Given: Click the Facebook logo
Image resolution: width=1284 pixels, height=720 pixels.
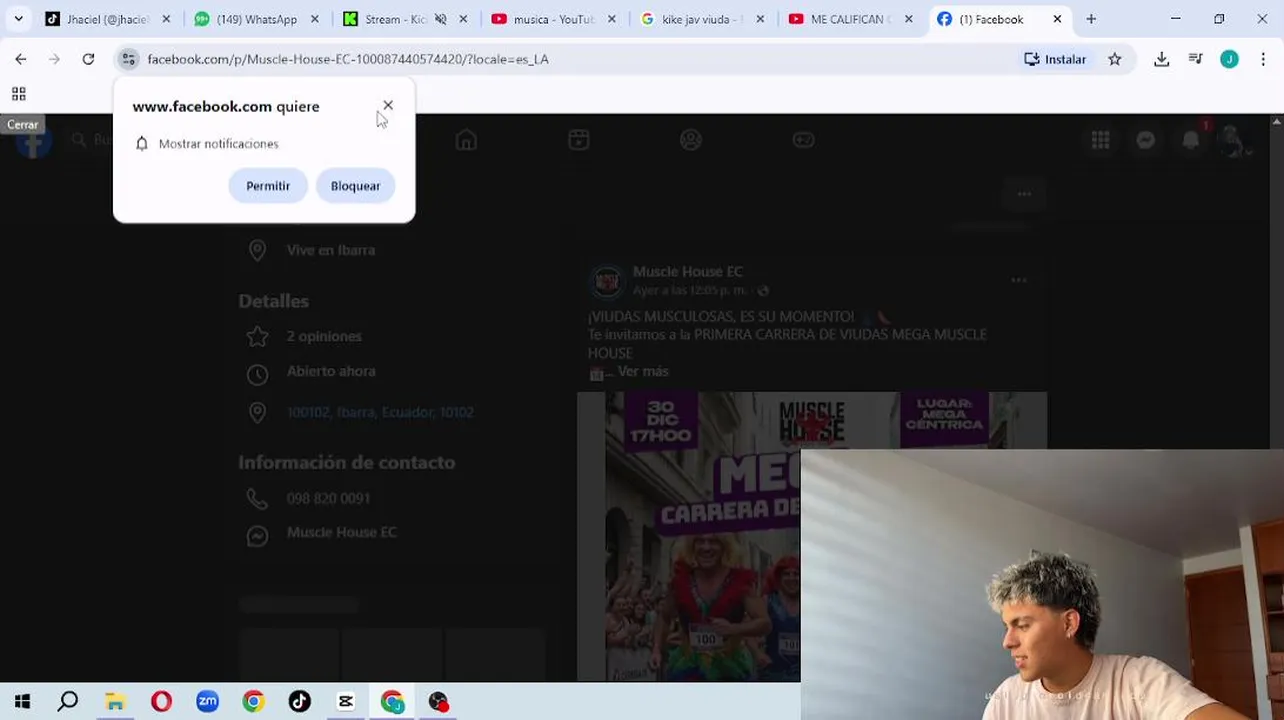Looking at the screenshot, I should click(33, 141).
